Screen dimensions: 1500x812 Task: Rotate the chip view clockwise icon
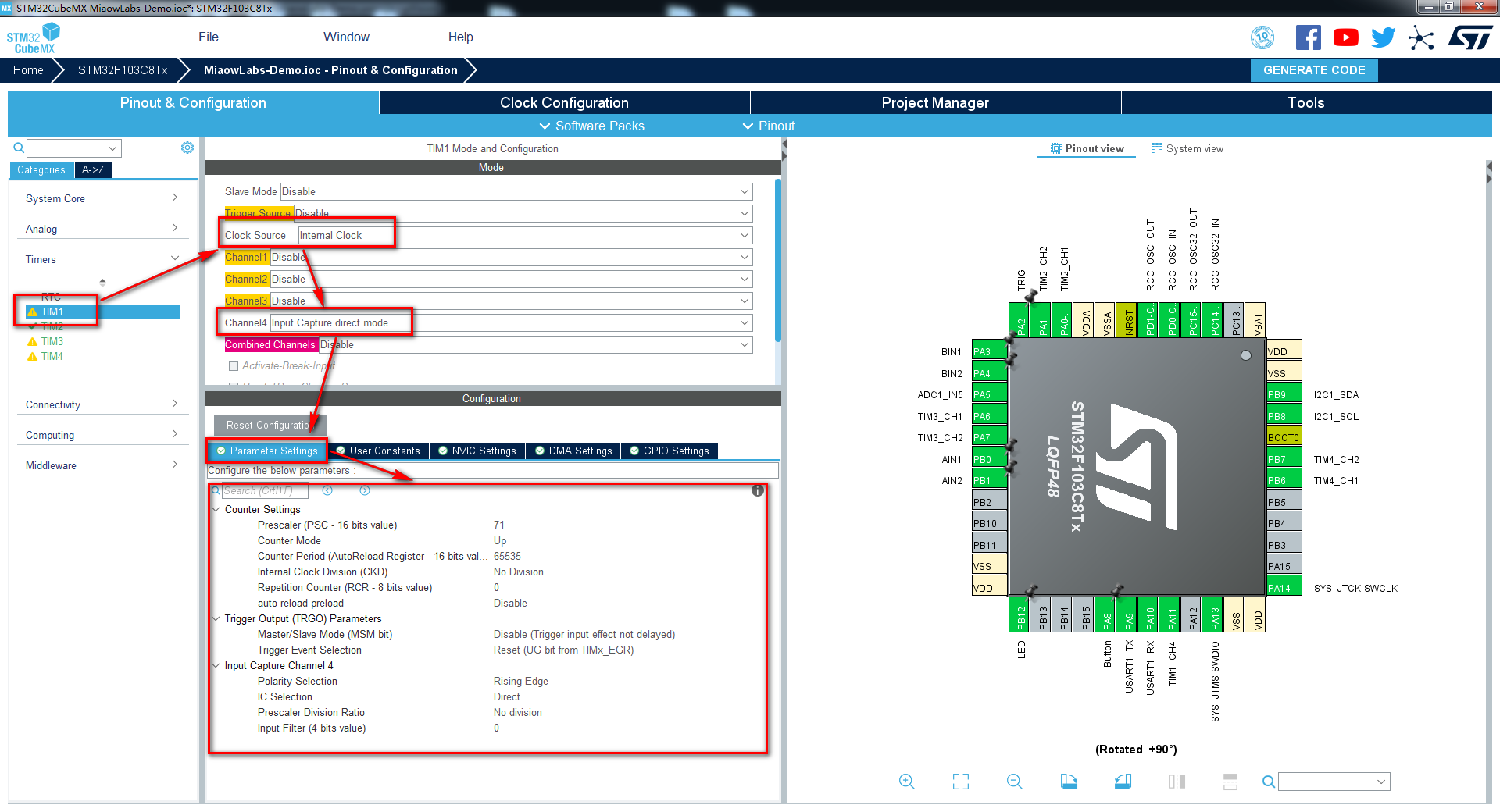1069,782
